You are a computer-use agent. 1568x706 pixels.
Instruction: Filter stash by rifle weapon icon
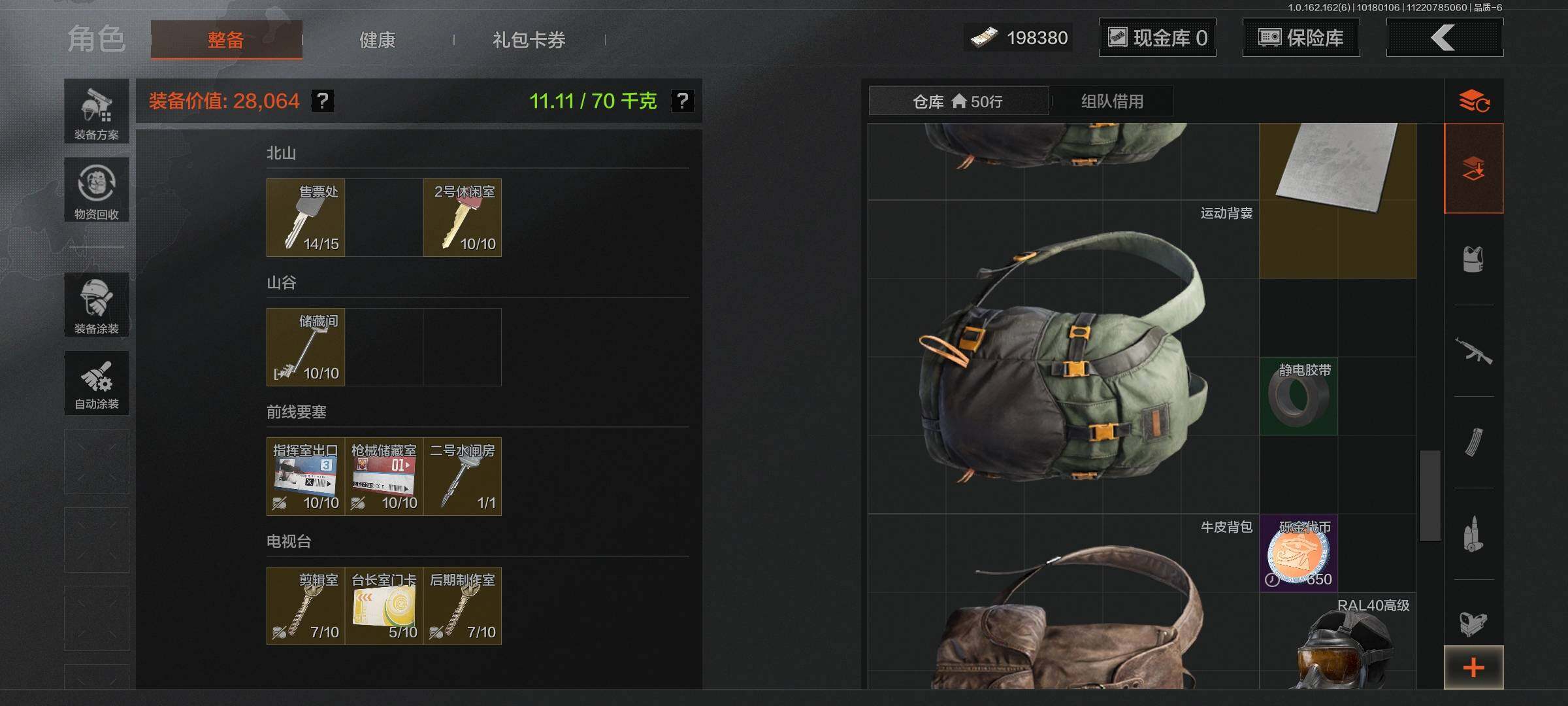click(x=1474, y=350)
